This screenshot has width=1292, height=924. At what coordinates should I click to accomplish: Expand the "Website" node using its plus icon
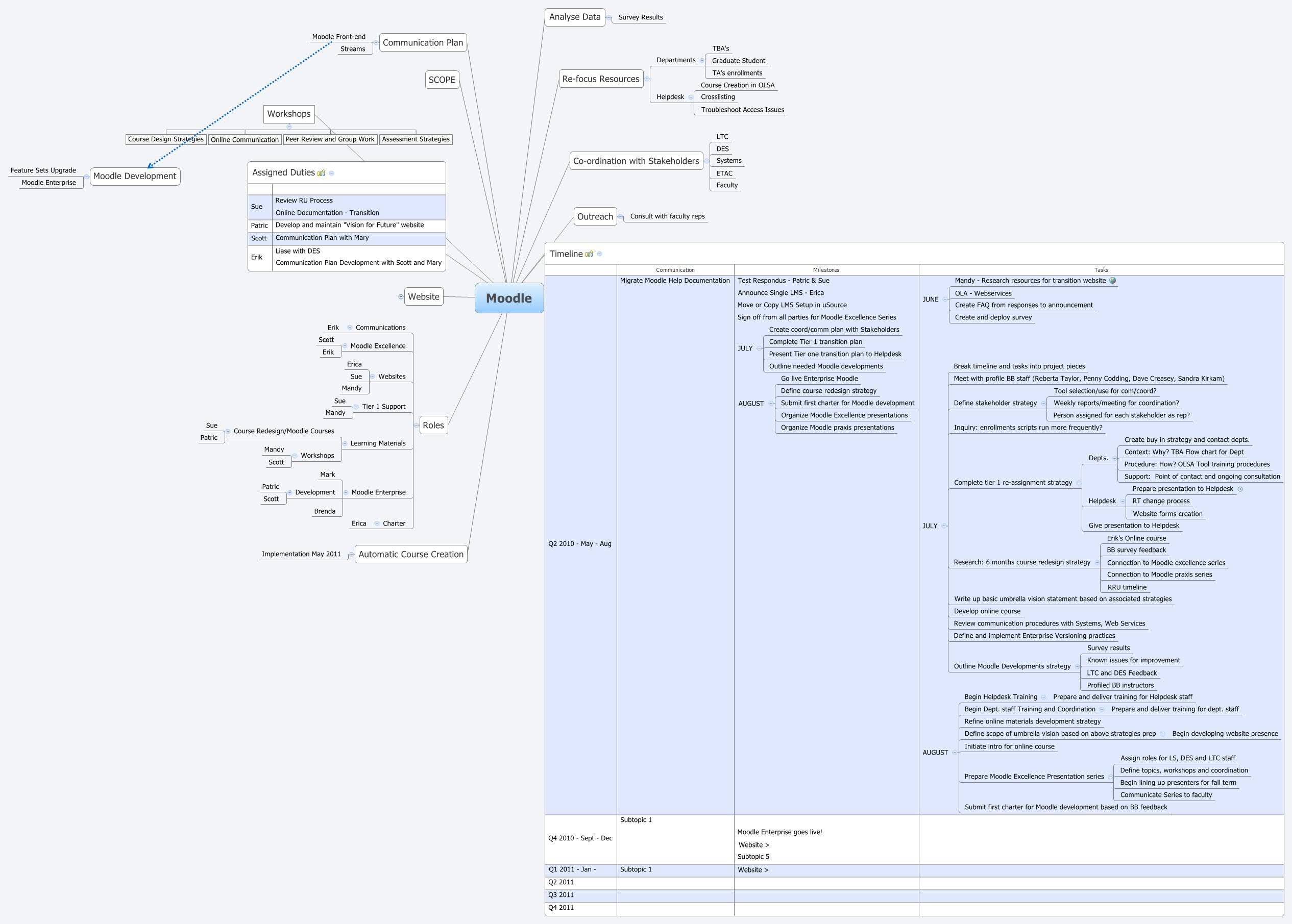coord(401,296)
